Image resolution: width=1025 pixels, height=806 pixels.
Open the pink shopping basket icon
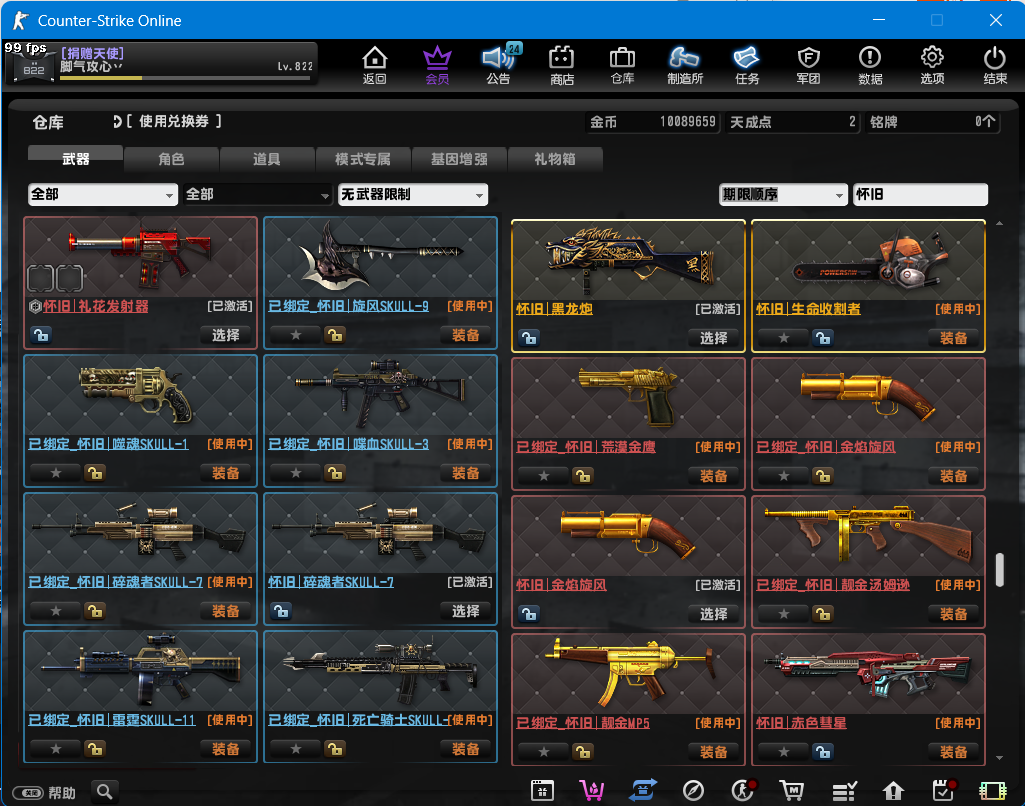click(x=592, y=791)
